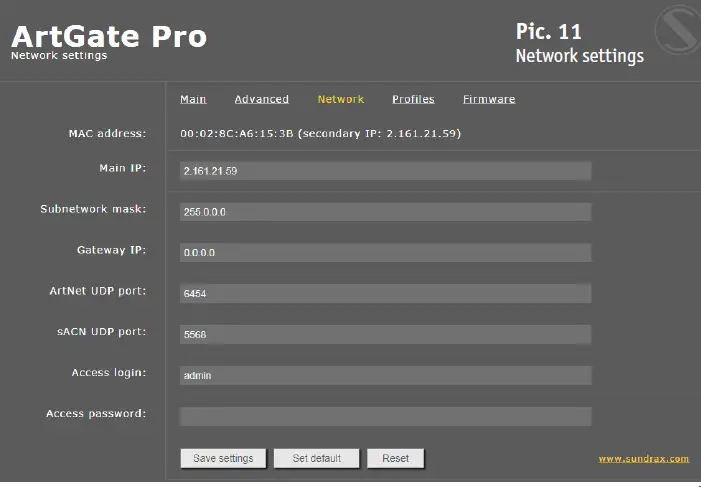701x487 pixels.
Task: Open the Main tab
Action: 193,99
